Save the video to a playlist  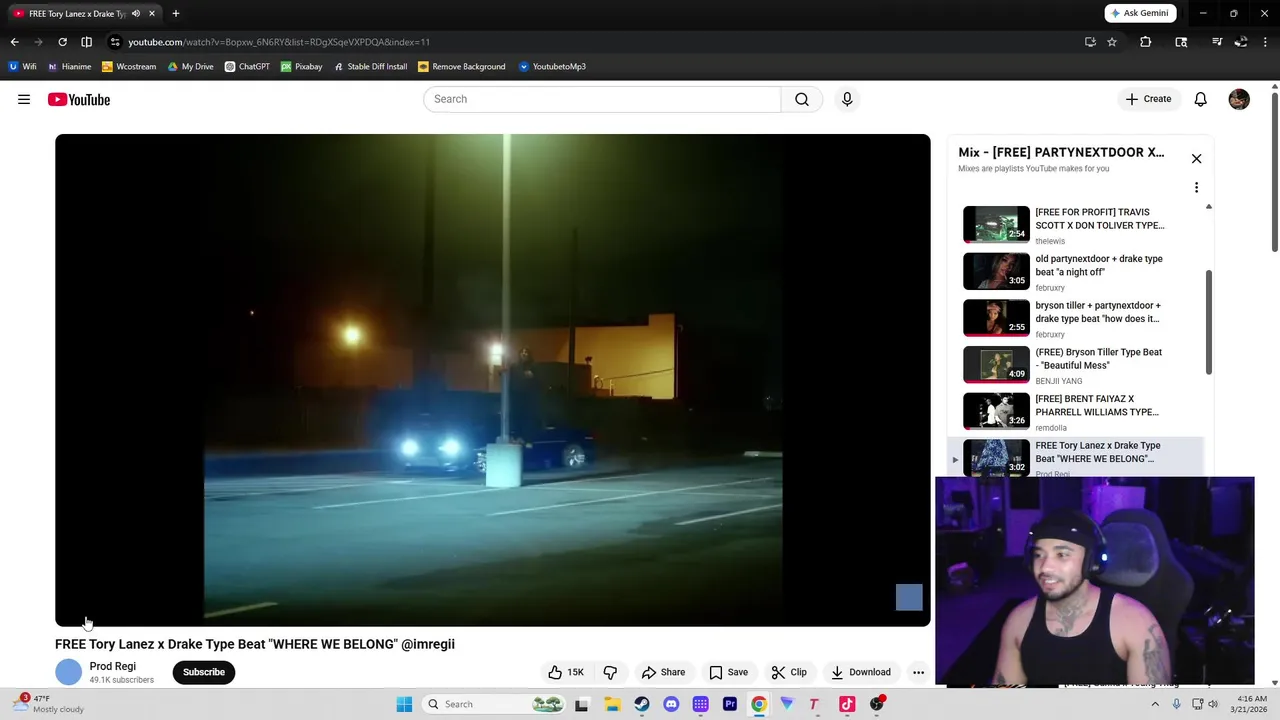pyautogui.click(x=728, y=672)
